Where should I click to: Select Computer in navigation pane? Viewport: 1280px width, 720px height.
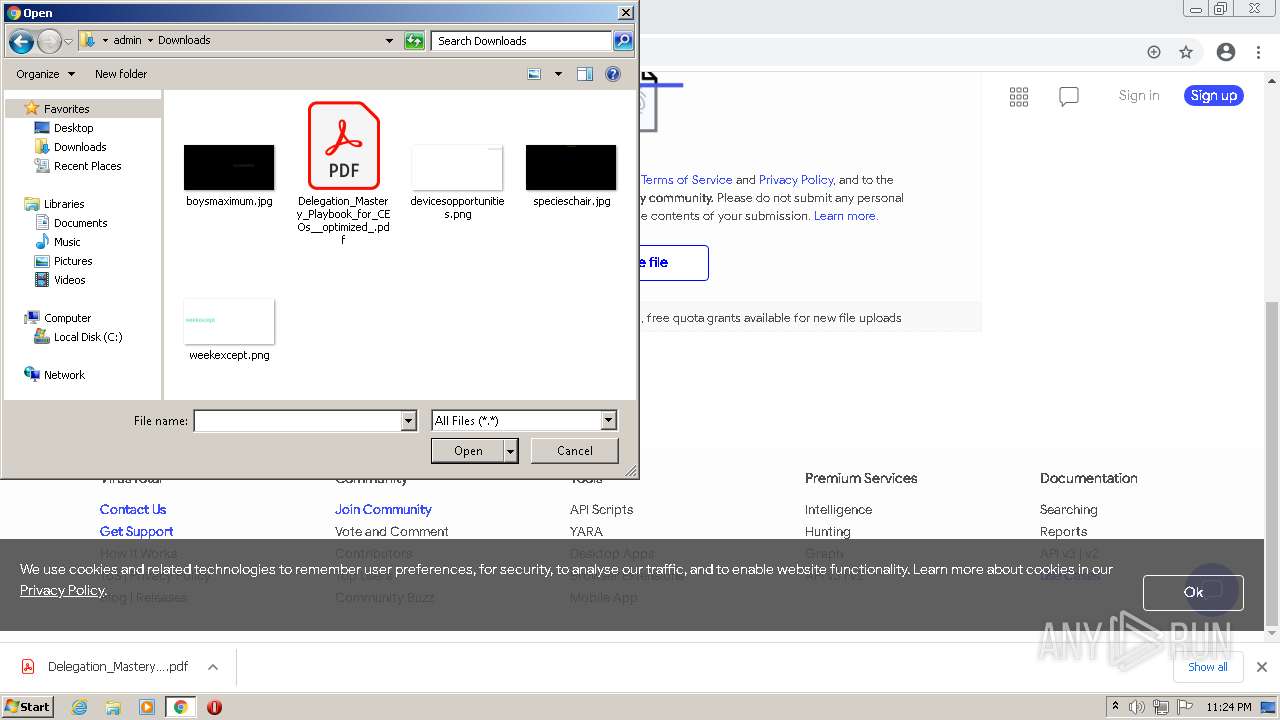67,318
